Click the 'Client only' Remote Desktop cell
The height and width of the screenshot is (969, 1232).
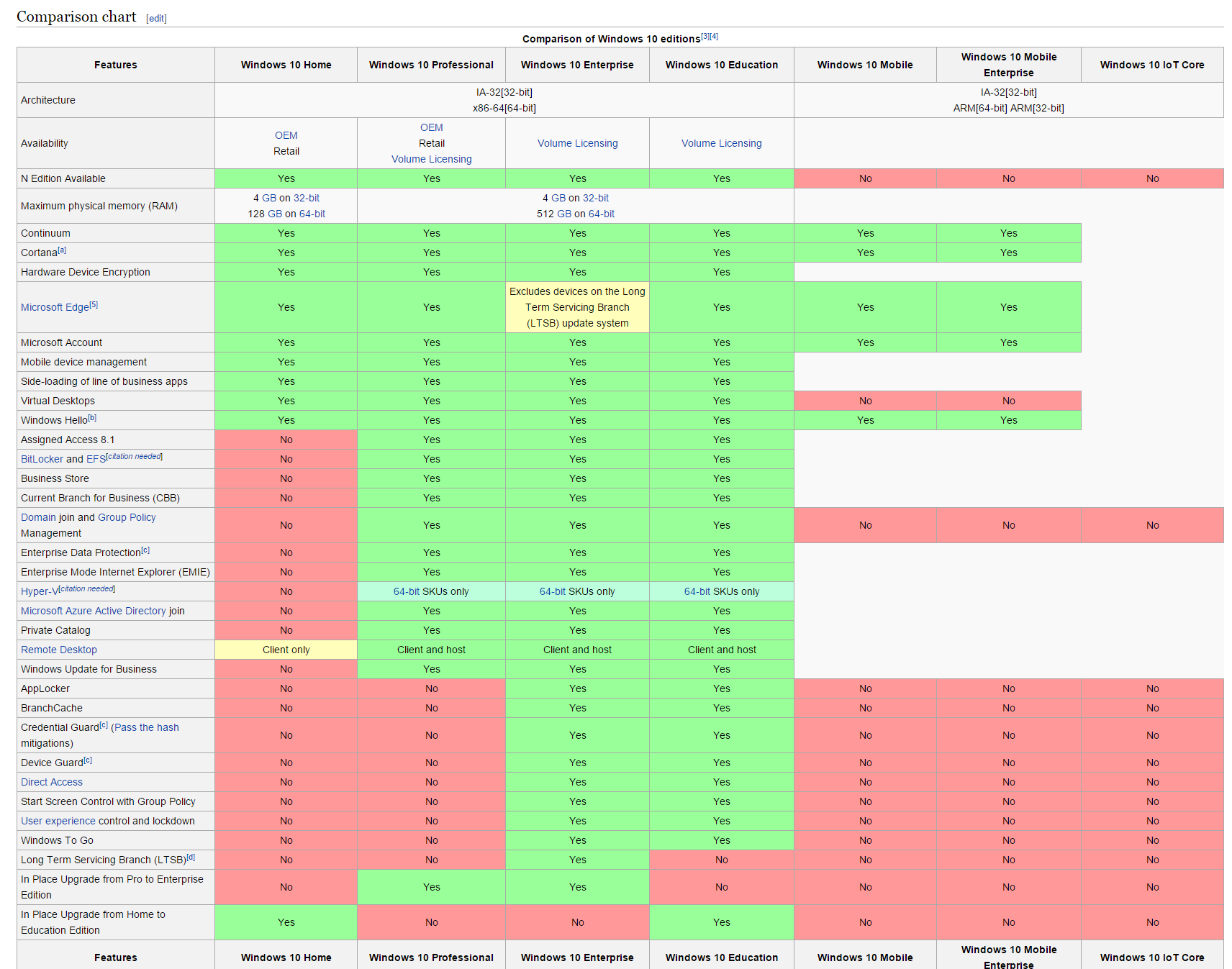(x=286, y=650)
